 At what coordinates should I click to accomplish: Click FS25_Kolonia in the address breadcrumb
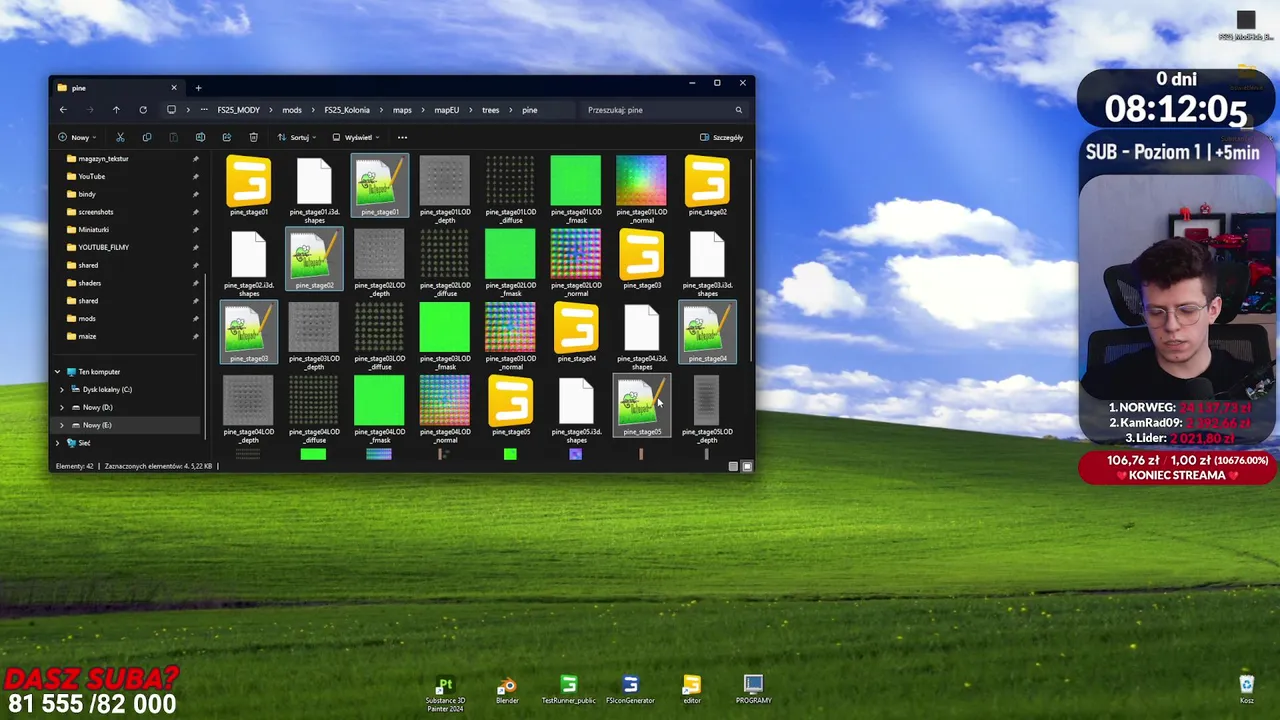pyautogui.click(x=347, y=110)
